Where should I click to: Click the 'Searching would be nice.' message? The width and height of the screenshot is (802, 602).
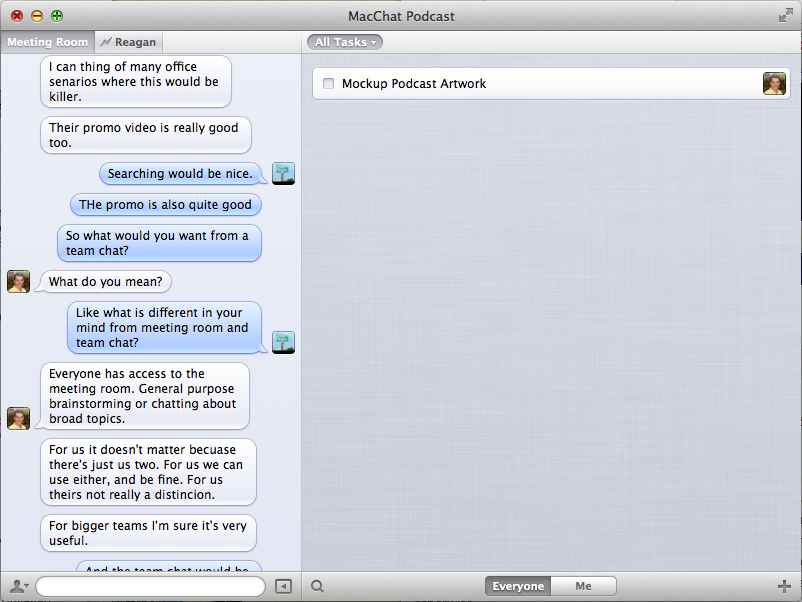(x=180, y=173)
